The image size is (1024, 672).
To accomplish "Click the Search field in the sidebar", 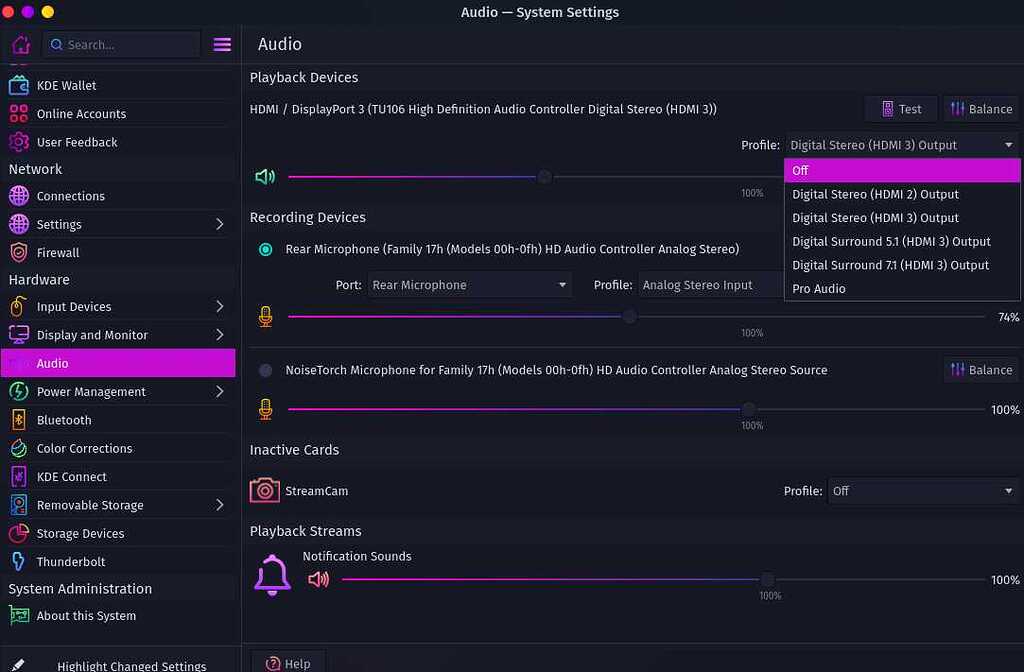I will coord(120,45).
